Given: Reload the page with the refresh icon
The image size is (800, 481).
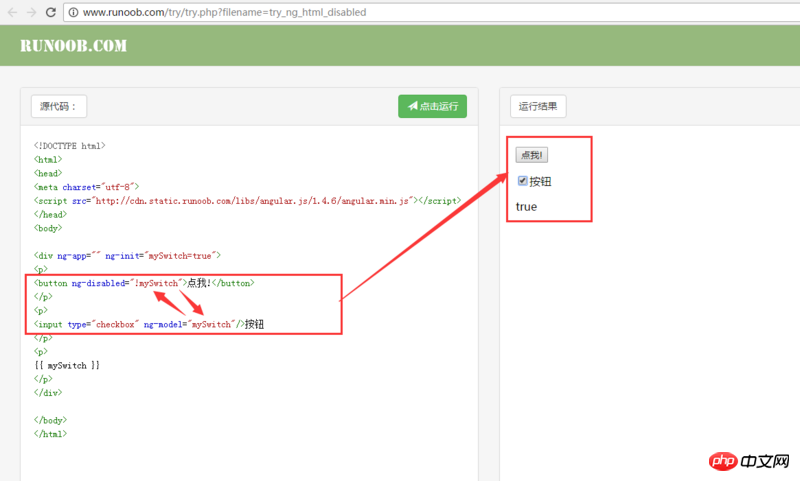Looking at the screenshot, I should click(x=51, y=12).
